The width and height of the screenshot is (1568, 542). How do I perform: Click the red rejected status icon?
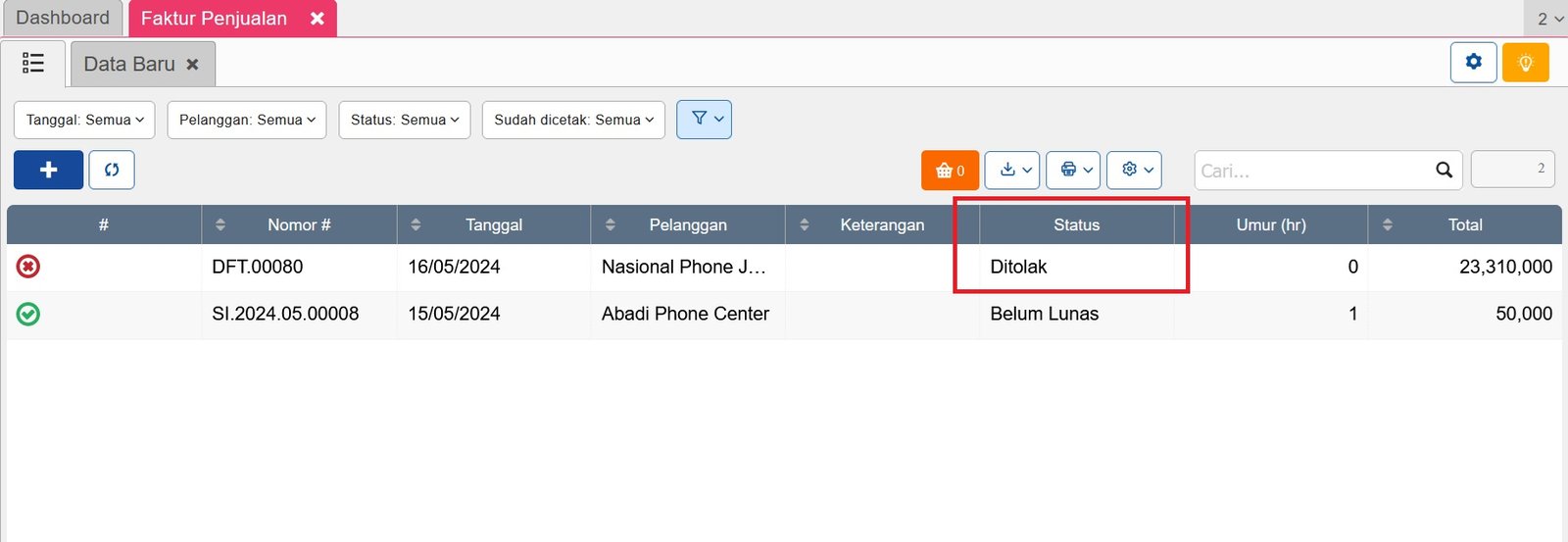28,267
